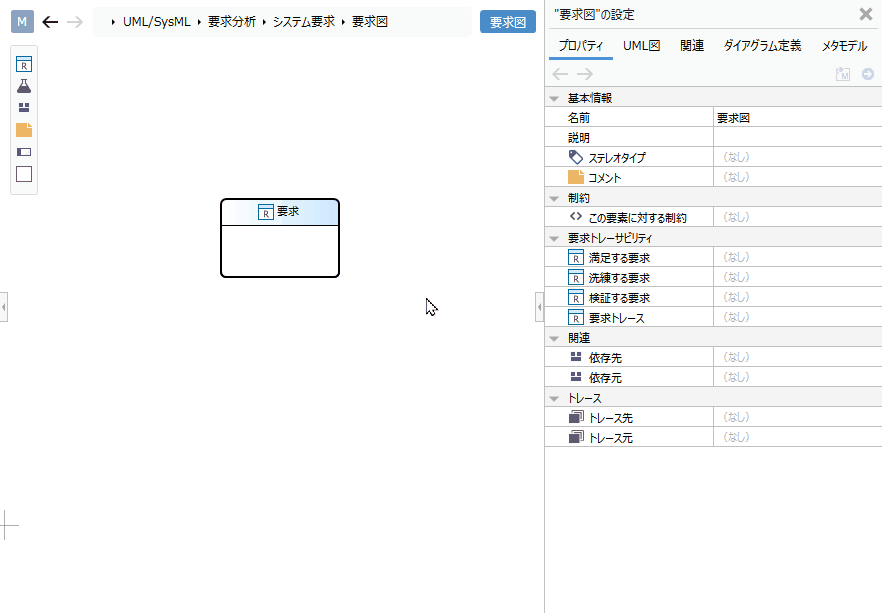The height and width of the screenshot is (613, 882).
Task: Expand the left side panel handle
Action: pyautogui.click(x=3, y=307)
